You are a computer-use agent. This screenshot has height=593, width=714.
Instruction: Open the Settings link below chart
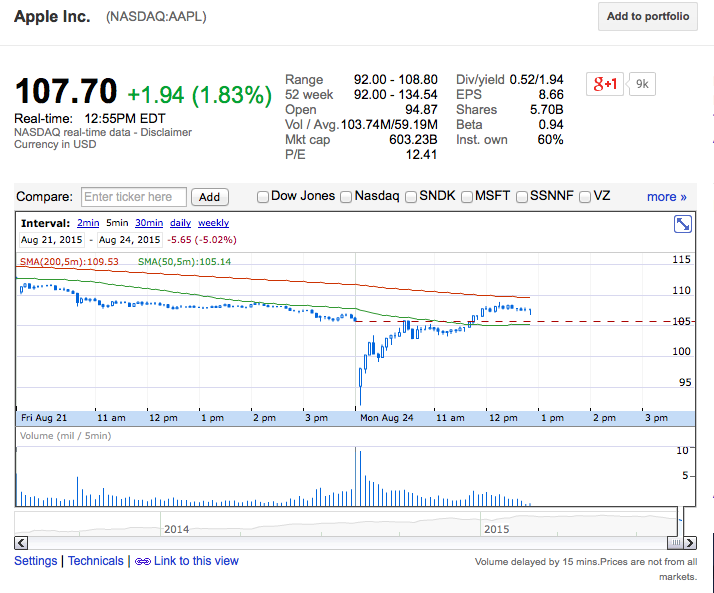pos(36,561)
